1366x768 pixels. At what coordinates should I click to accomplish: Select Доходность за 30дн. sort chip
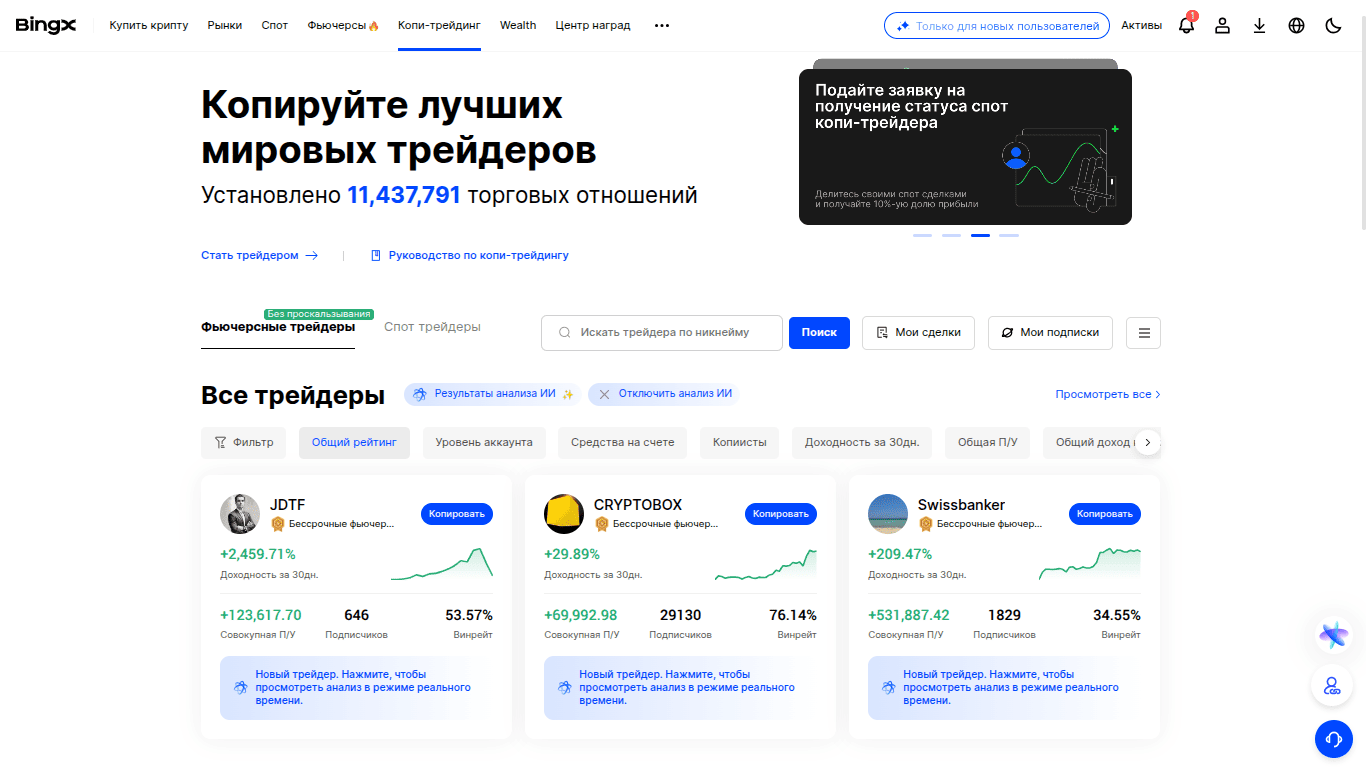pos(862,442)
